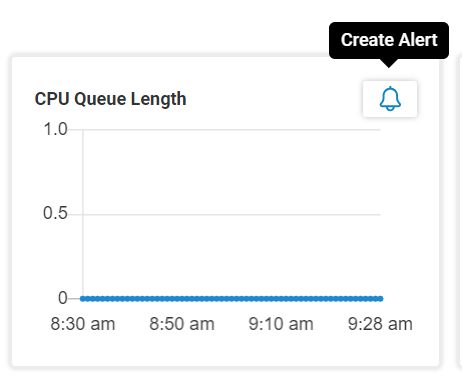Select the CPU Queue Length chart title
This screenshot has height=379, width=462.
[110, 99]
